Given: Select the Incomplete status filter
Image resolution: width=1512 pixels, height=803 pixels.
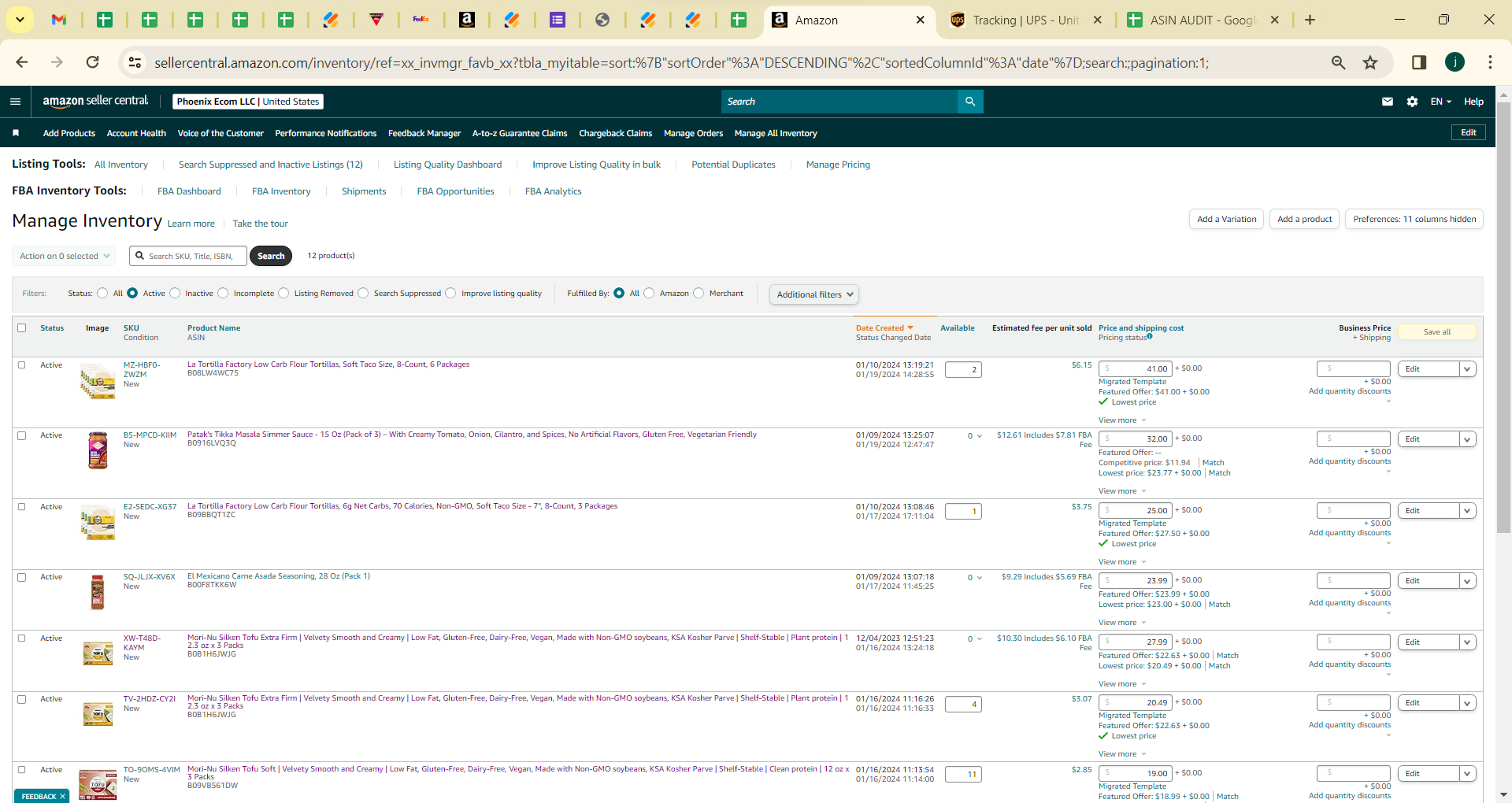Looking at the screenshot, I should pos(223,293).
